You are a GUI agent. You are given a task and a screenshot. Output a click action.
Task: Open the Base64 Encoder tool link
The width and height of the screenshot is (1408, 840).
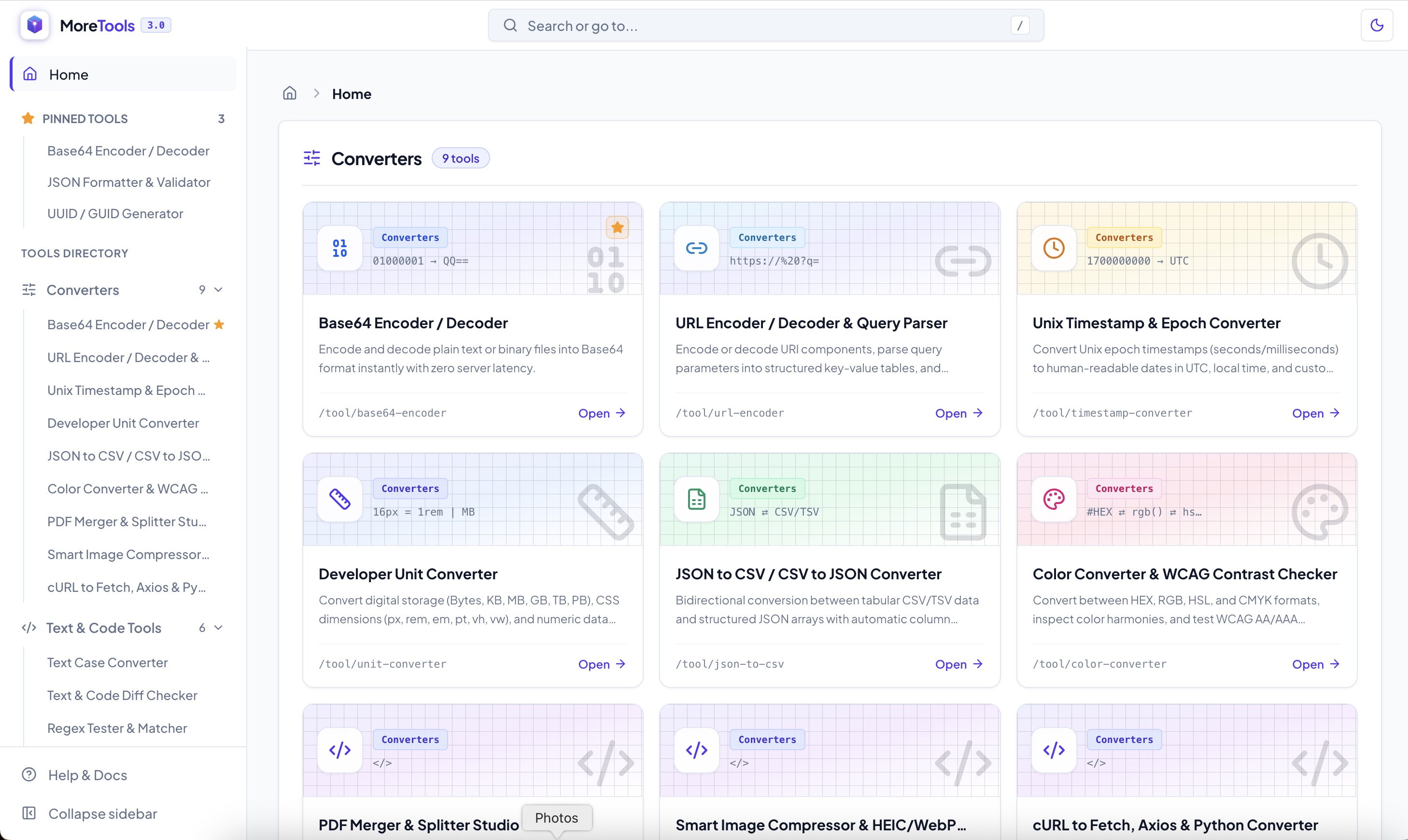(x=601, y=413)
